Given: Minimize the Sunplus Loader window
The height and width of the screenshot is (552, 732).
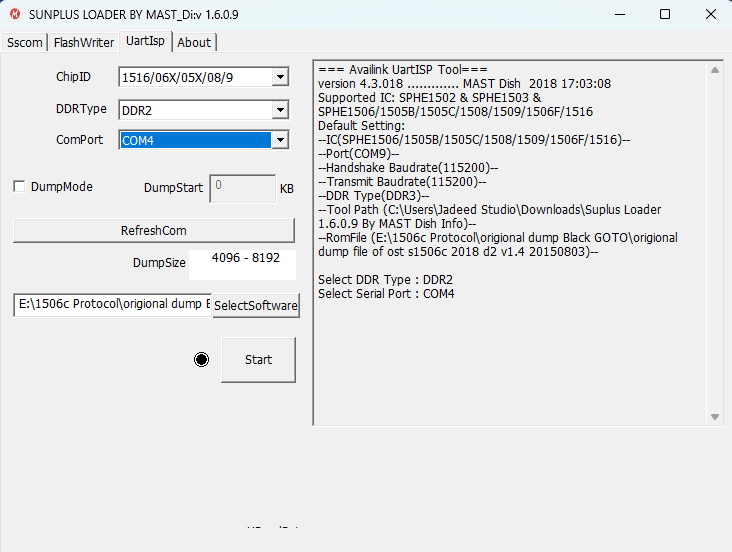Looking at the screenshot, I should click(x=620, y=14).
